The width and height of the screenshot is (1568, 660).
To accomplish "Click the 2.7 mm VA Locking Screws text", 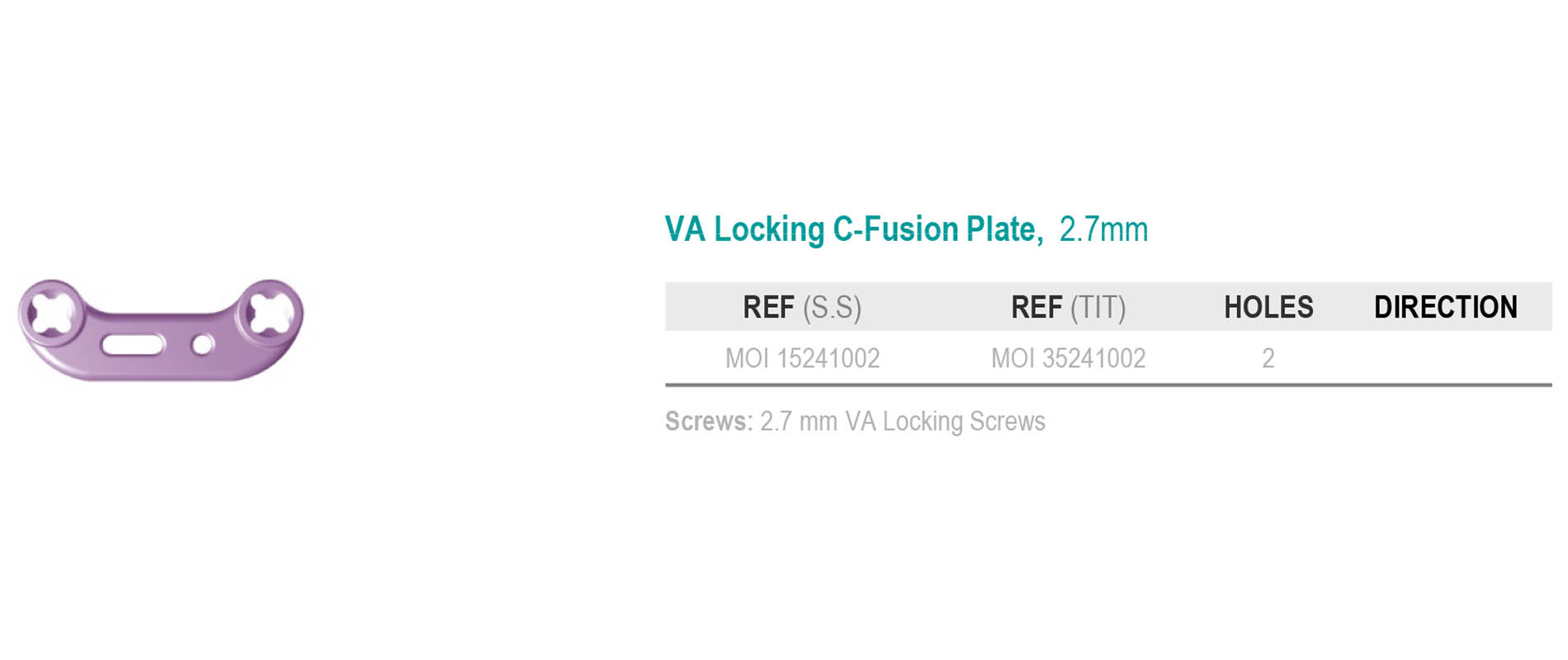I will click(903, 421).
